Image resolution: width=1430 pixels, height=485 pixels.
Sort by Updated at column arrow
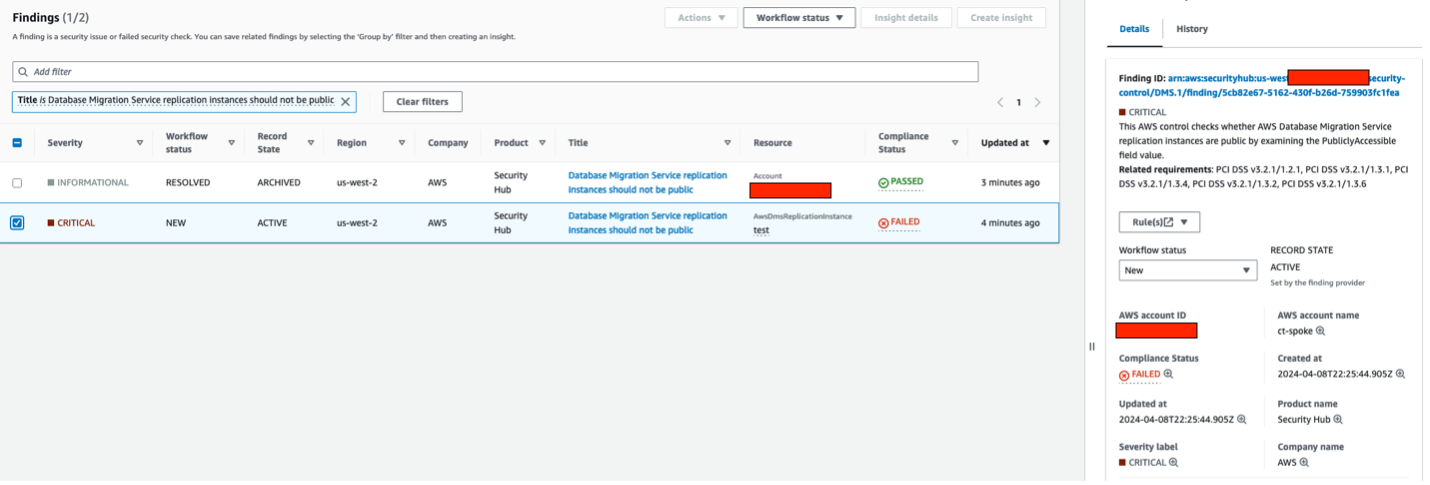(1046, 143)
